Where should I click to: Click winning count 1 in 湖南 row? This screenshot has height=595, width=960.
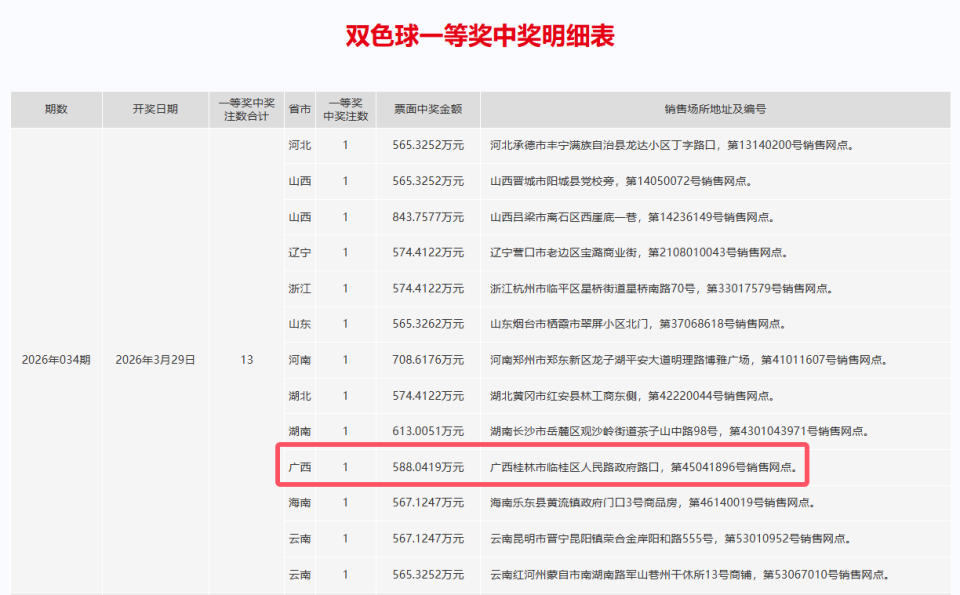point(345,432)
